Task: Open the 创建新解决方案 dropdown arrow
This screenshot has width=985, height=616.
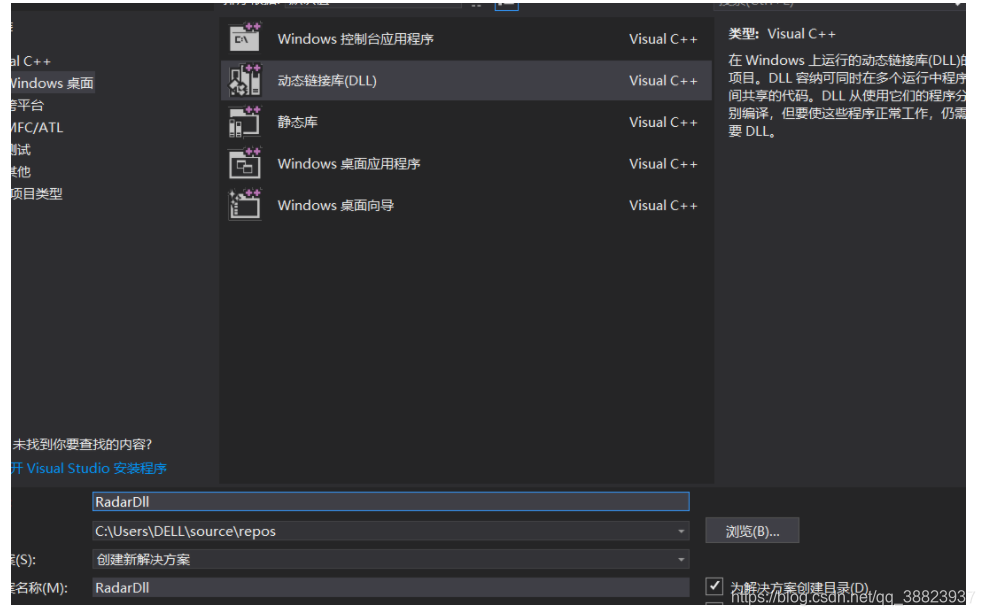Action: pyautogui.click(x=681, y=559)
